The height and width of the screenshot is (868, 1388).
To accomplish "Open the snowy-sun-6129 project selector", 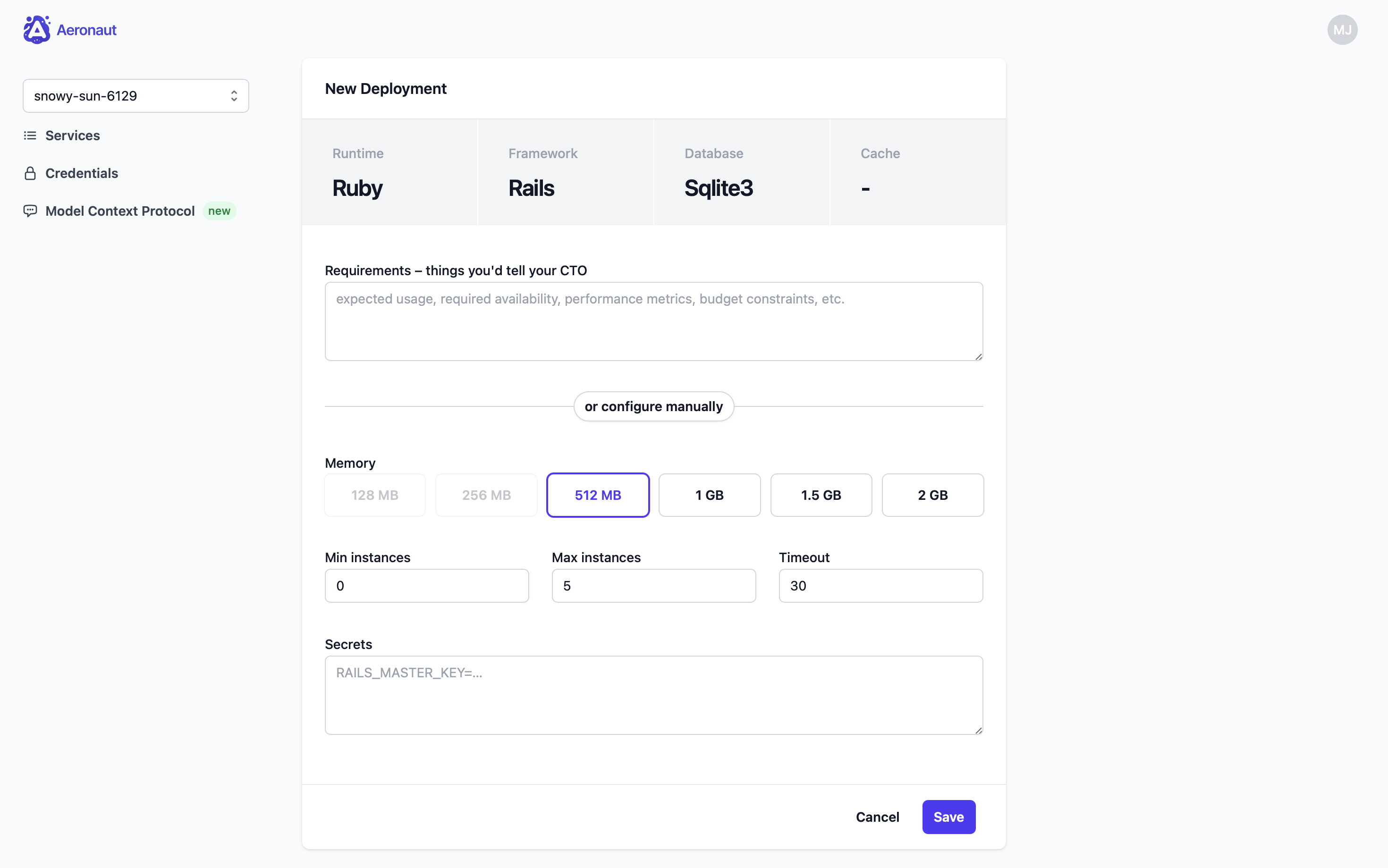I will point(135,96).
